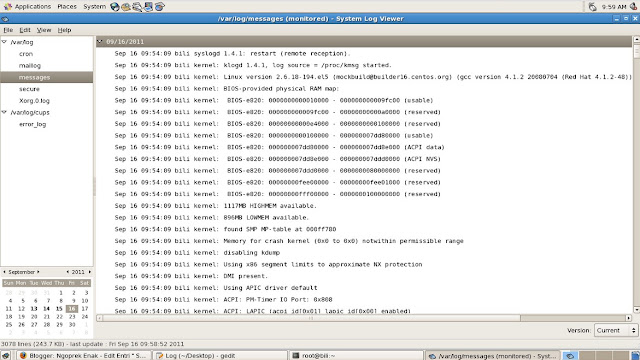Screen dimensions: 640x360
Task: Go to next year after 2011
Action: [x=90, y=271]
